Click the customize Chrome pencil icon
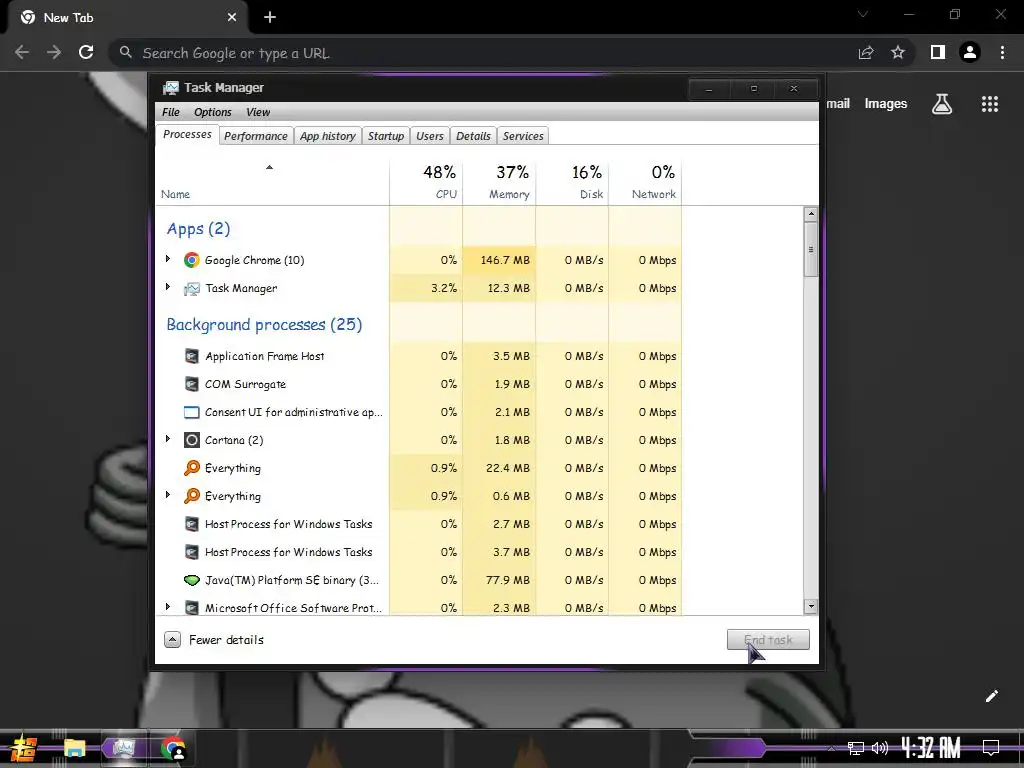 991,696
